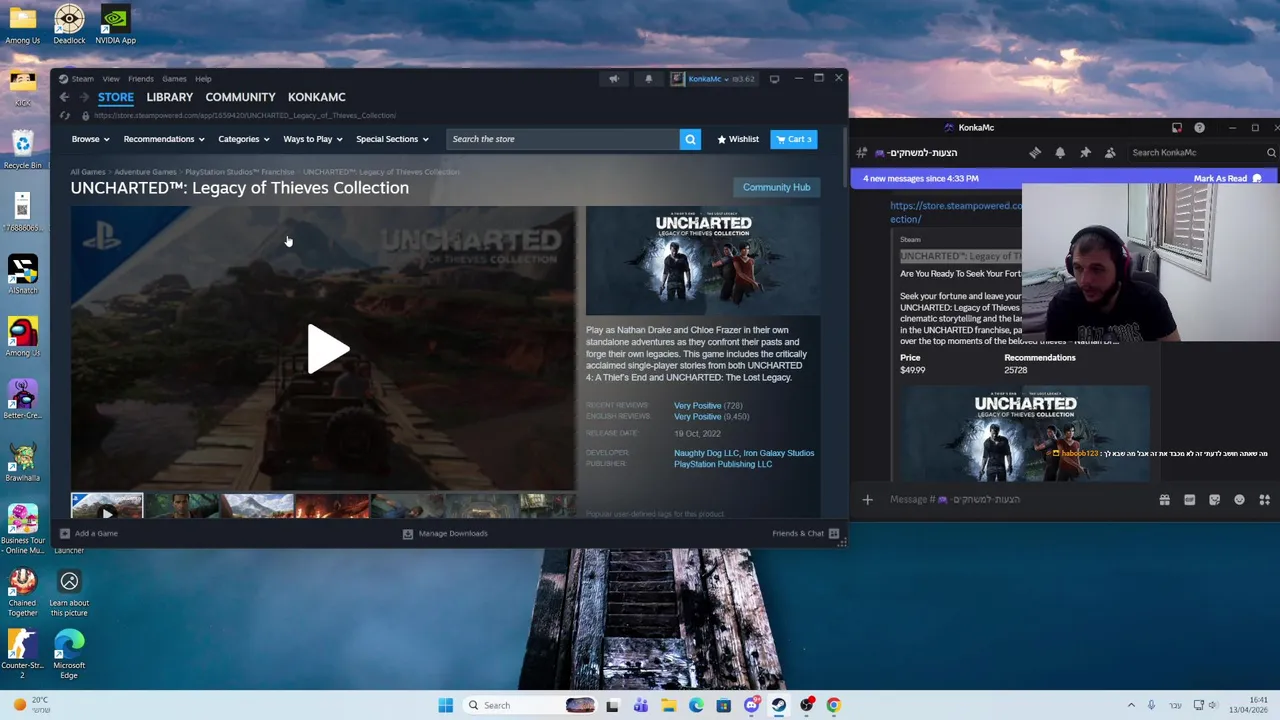Viewport: 1280px width, 720px height.
Task: Toggle the Discord member list
Action: 1110,153
